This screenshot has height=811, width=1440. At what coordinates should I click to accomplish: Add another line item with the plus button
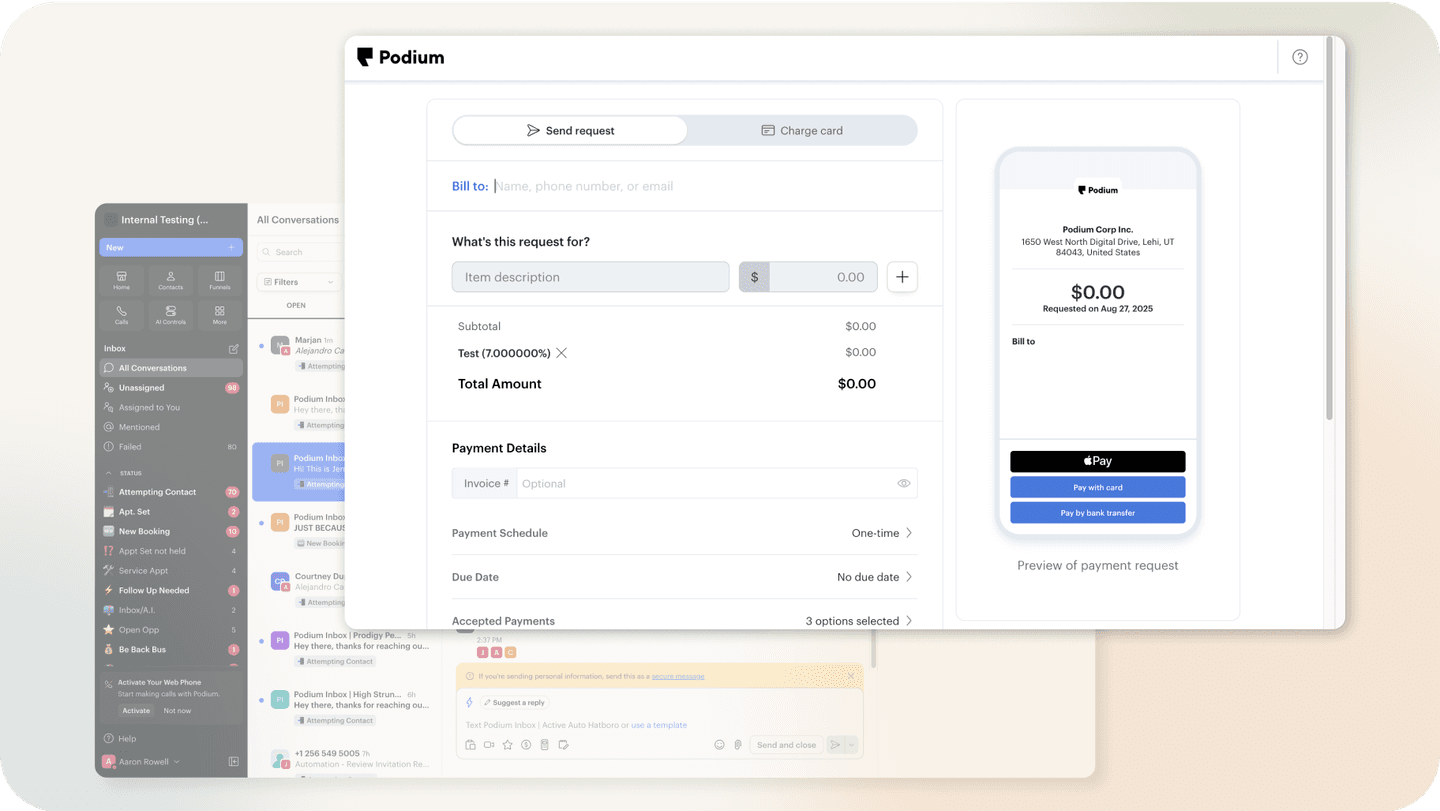[x=902, y=277]
